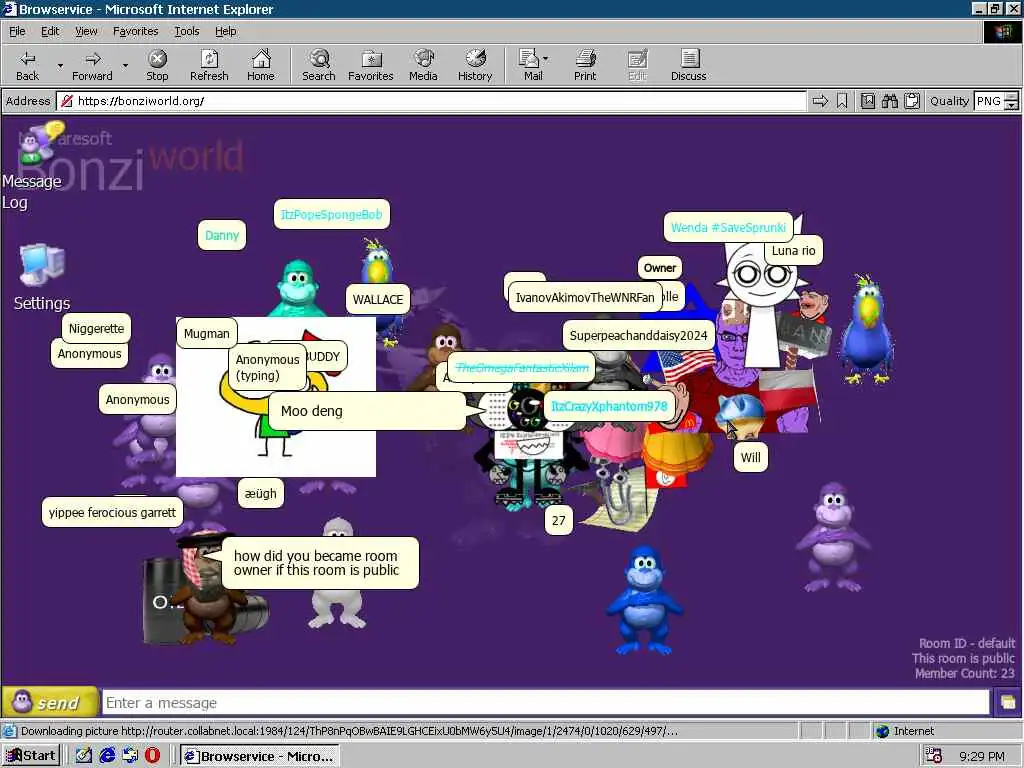Click the binoculars find icon

(x=889, y=101)
